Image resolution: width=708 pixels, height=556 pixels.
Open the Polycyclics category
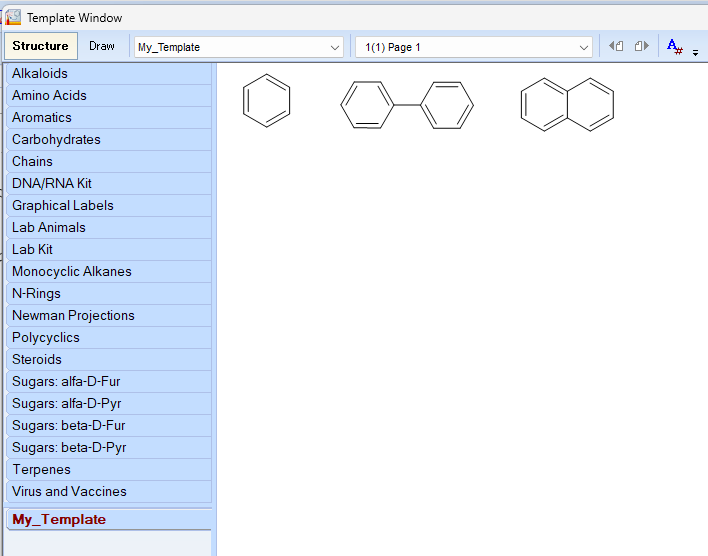point(109,337)
